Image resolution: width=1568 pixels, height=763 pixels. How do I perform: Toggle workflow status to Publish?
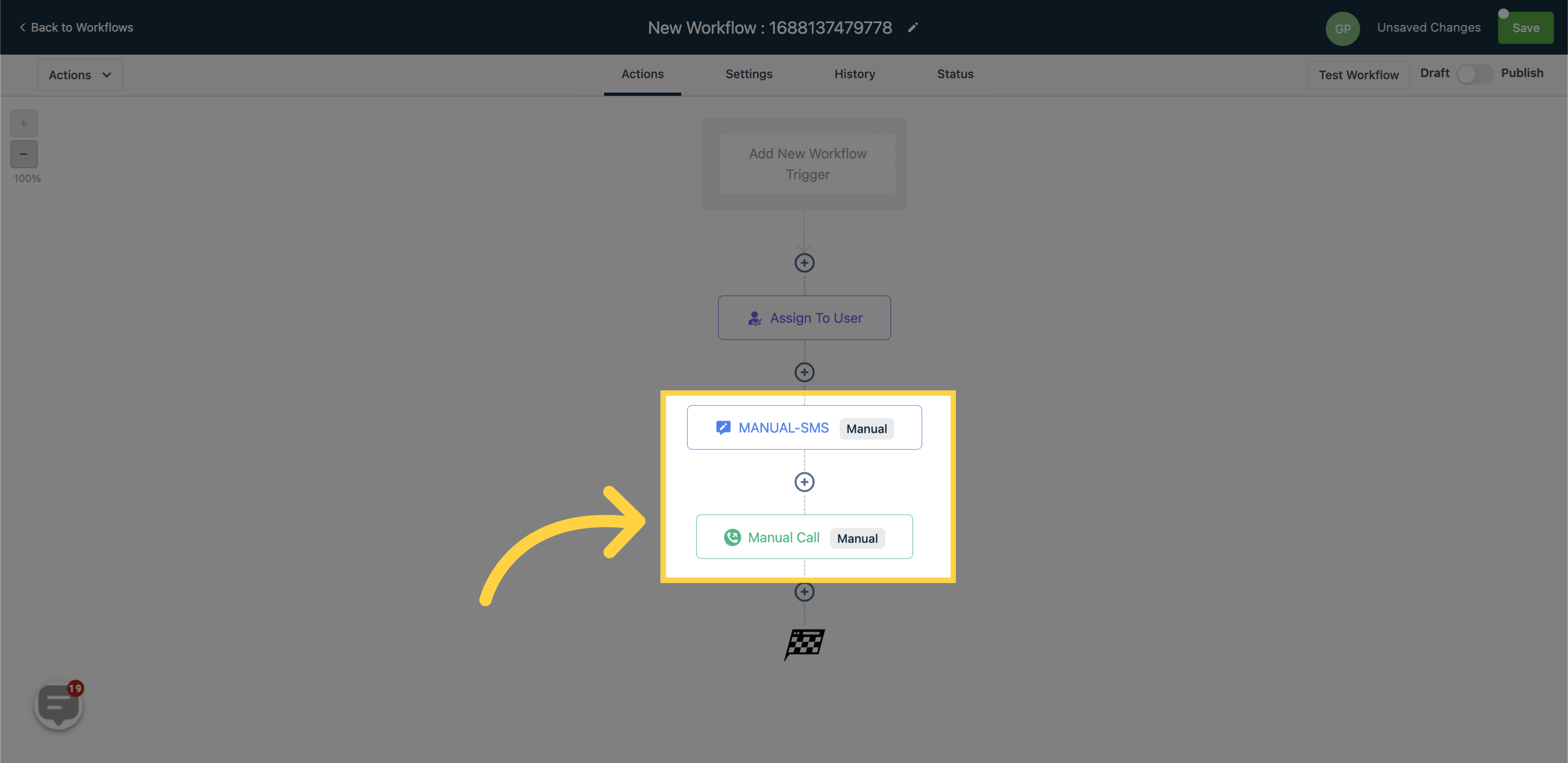click(x=1475, y=74)
